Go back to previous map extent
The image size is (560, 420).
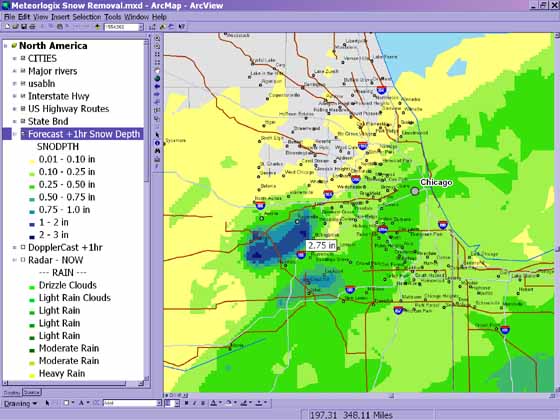[x=157, y=86]
